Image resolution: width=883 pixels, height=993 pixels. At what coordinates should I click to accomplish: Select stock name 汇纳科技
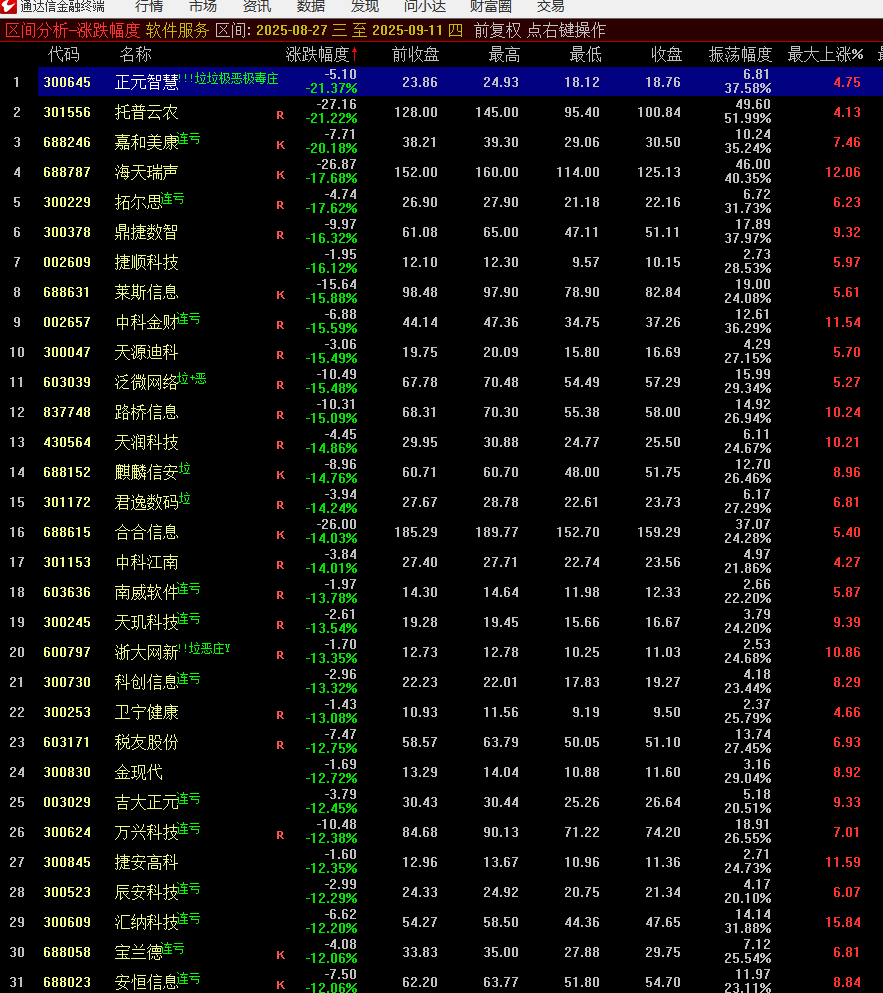coord(146,922)
